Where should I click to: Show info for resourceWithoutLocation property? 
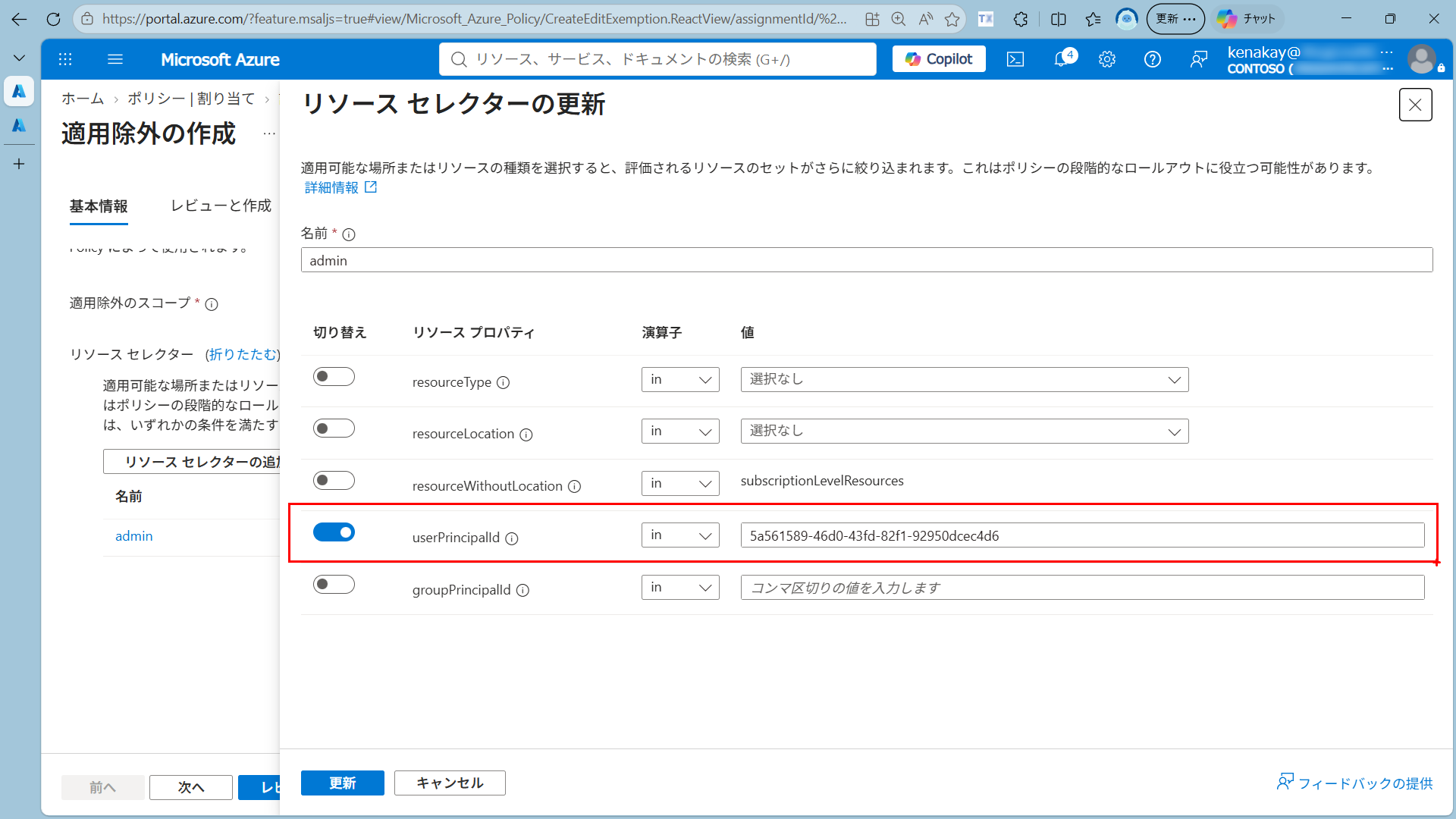coord(575,486)
